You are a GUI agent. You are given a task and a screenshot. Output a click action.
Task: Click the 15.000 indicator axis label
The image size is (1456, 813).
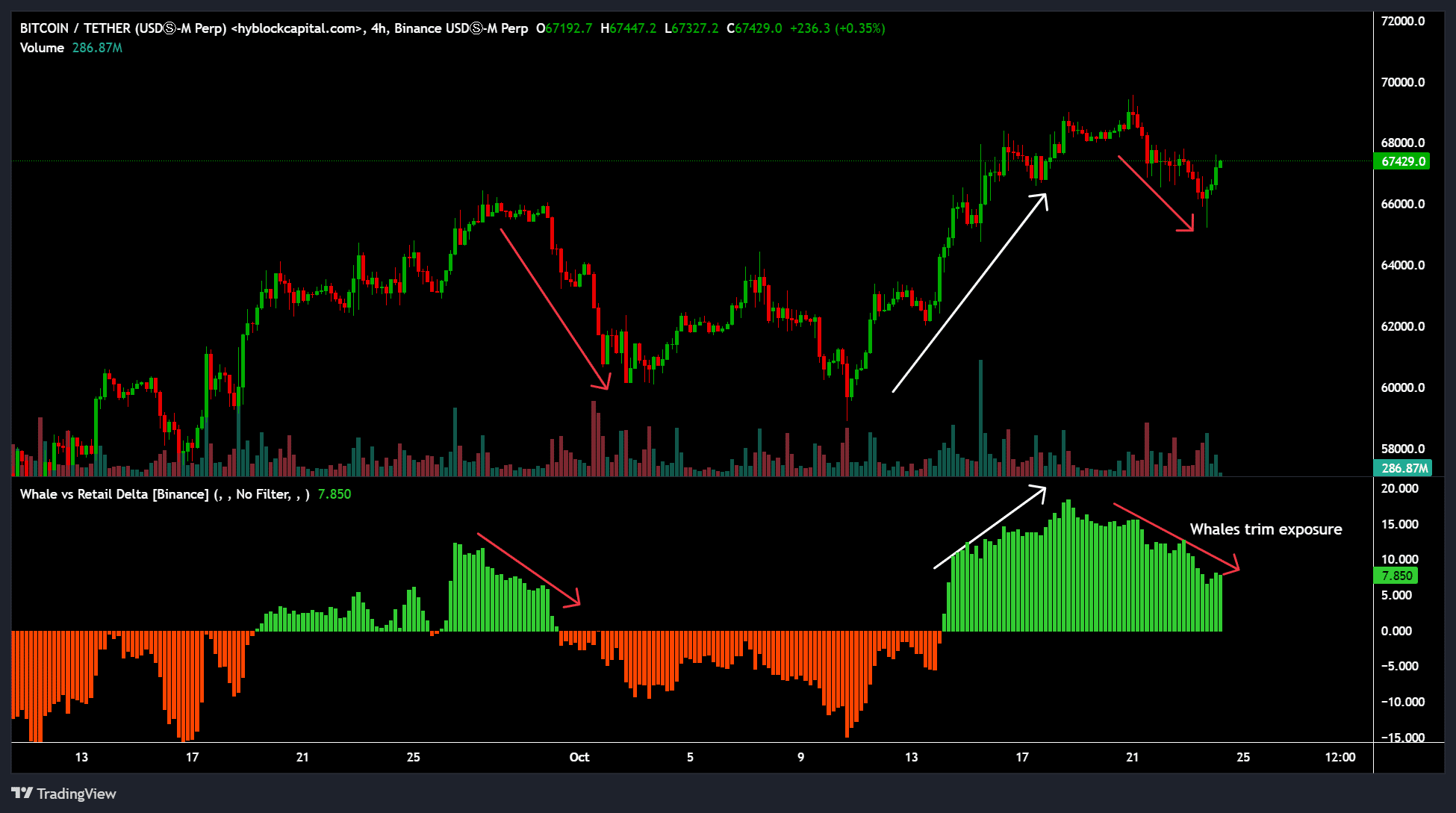click(x=1400, y=524)
